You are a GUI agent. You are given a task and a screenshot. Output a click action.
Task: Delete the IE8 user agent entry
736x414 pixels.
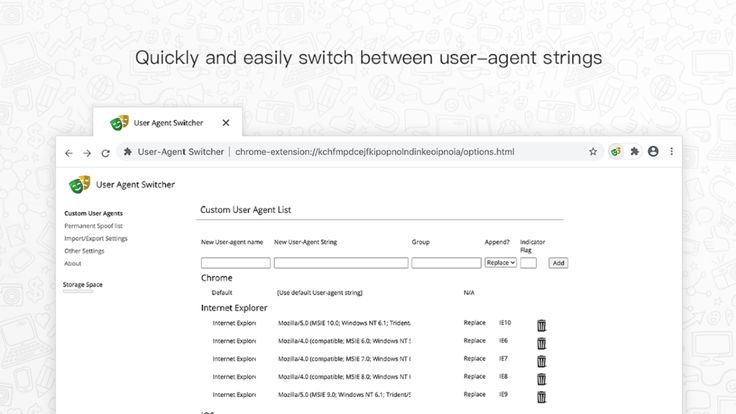(x=541, y=379)
